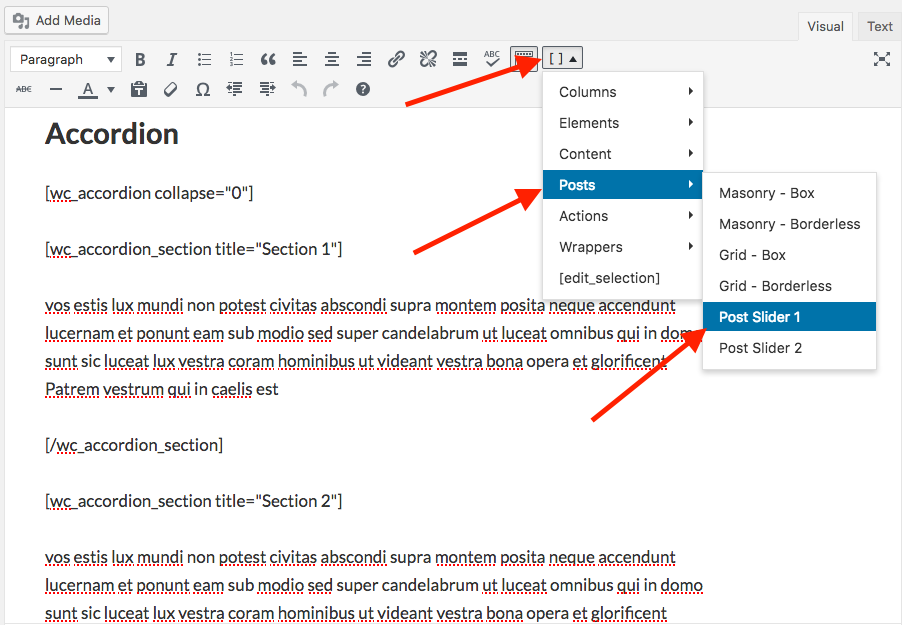This screenshot has height=625, width=902.
Task: Toggle the toolbar kitchen sink button
Action: point(524,59)
